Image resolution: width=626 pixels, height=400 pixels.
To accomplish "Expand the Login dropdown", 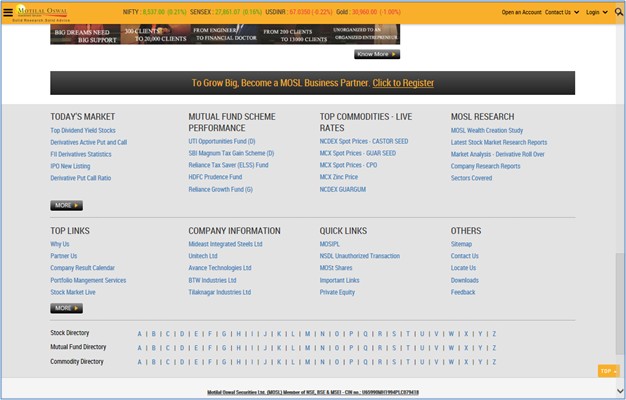I will click(596, 13).
